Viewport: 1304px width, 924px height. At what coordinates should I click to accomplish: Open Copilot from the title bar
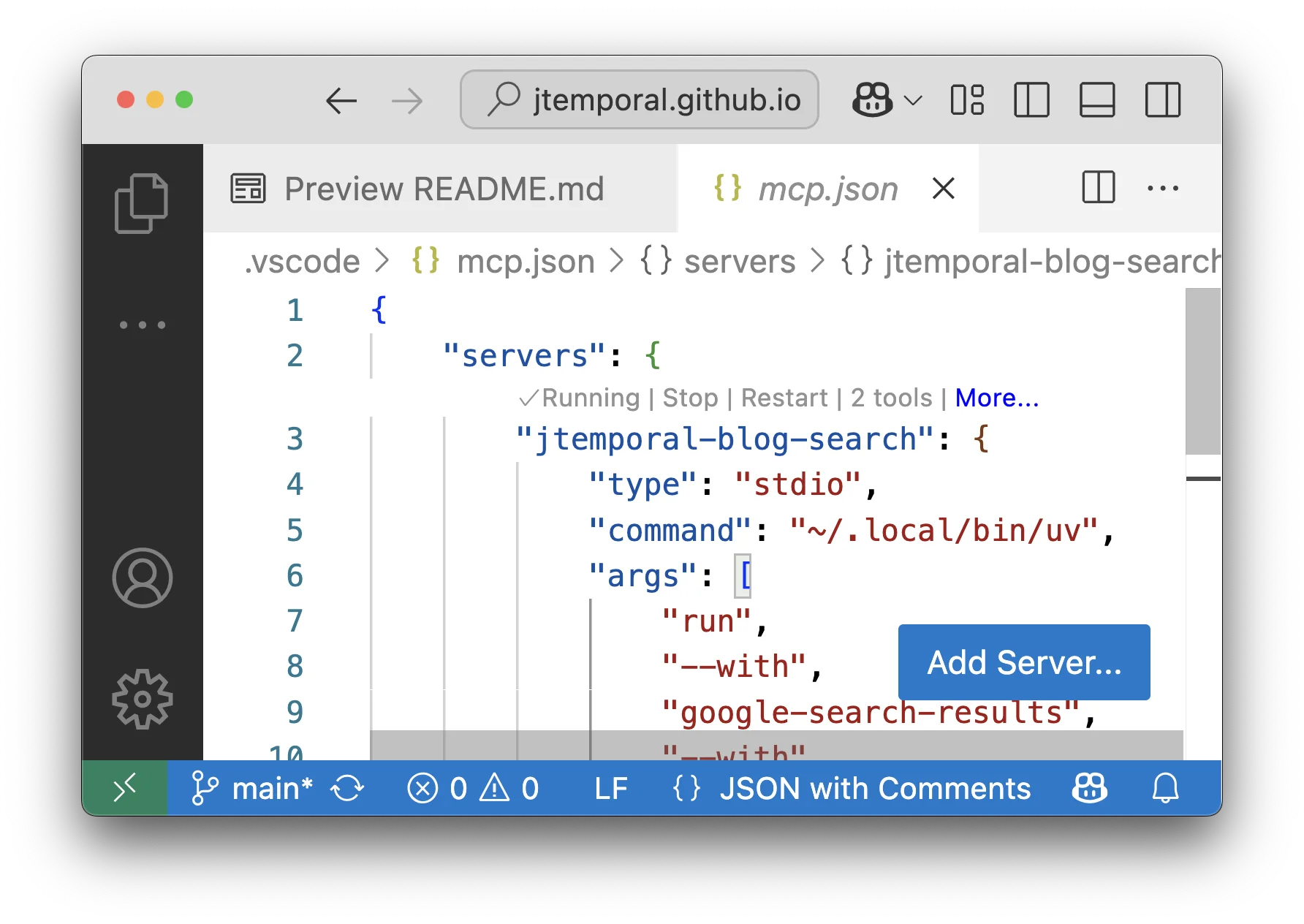click(x=872, y=100)
